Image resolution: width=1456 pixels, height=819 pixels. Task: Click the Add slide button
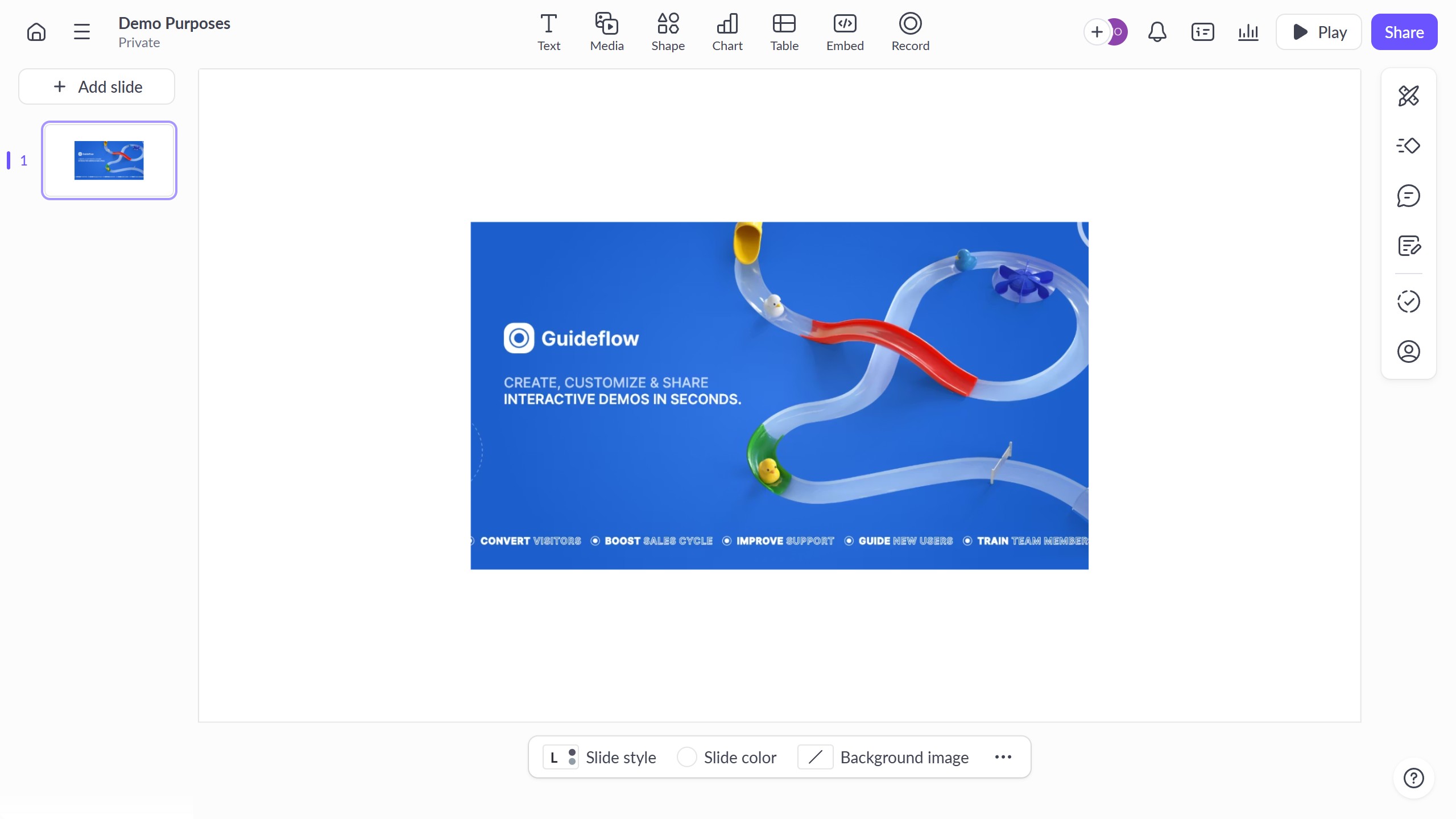point(97,86)
